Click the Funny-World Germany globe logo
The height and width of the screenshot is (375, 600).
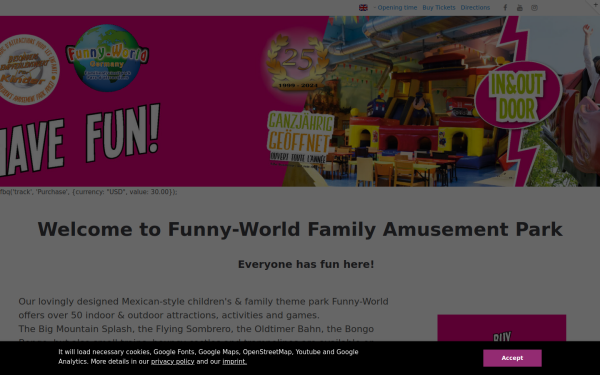[x=107, y=58]
